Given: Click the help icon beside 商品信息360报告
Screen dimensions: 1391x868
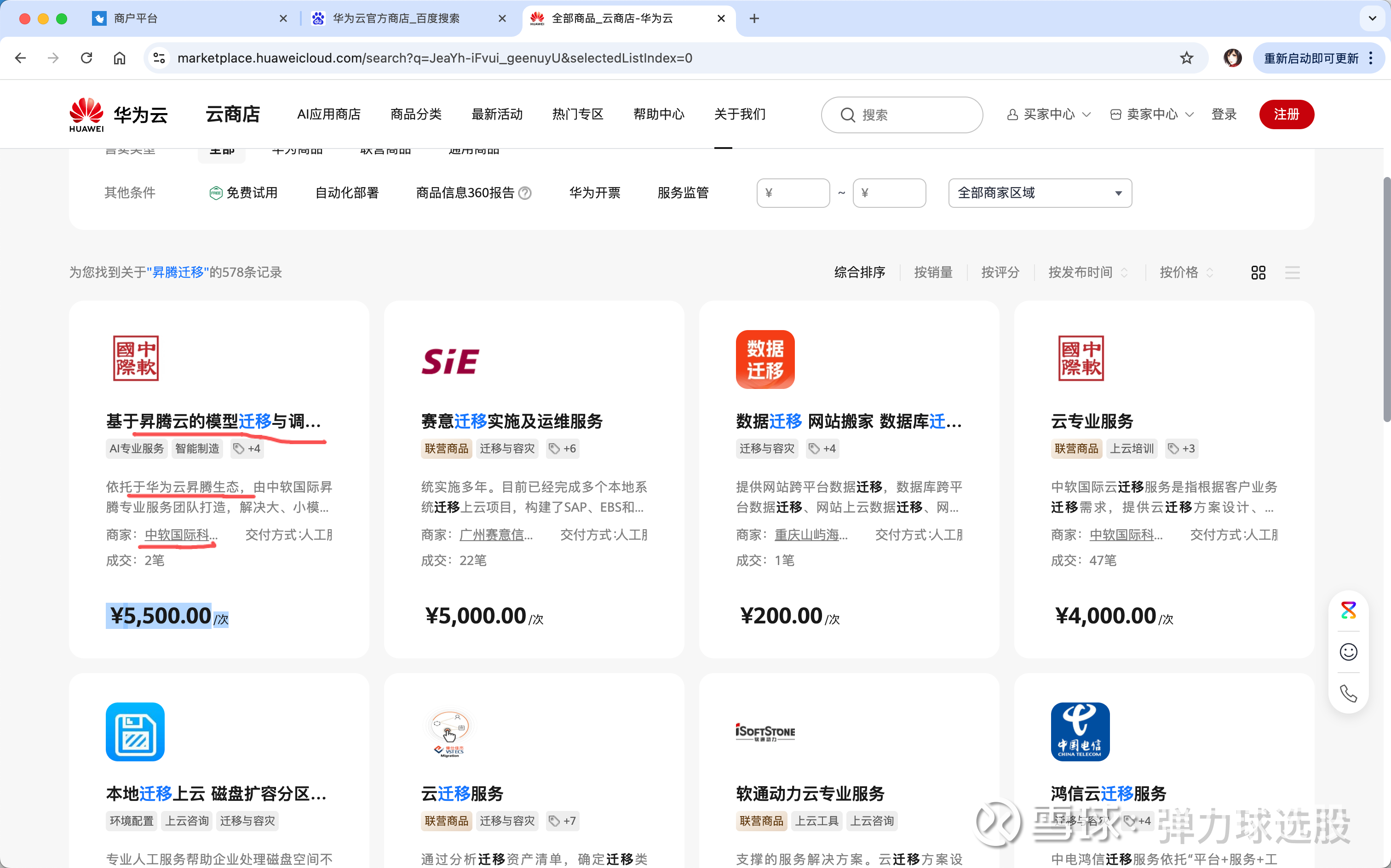Looking at the screenshot, I should pos(525,193).
